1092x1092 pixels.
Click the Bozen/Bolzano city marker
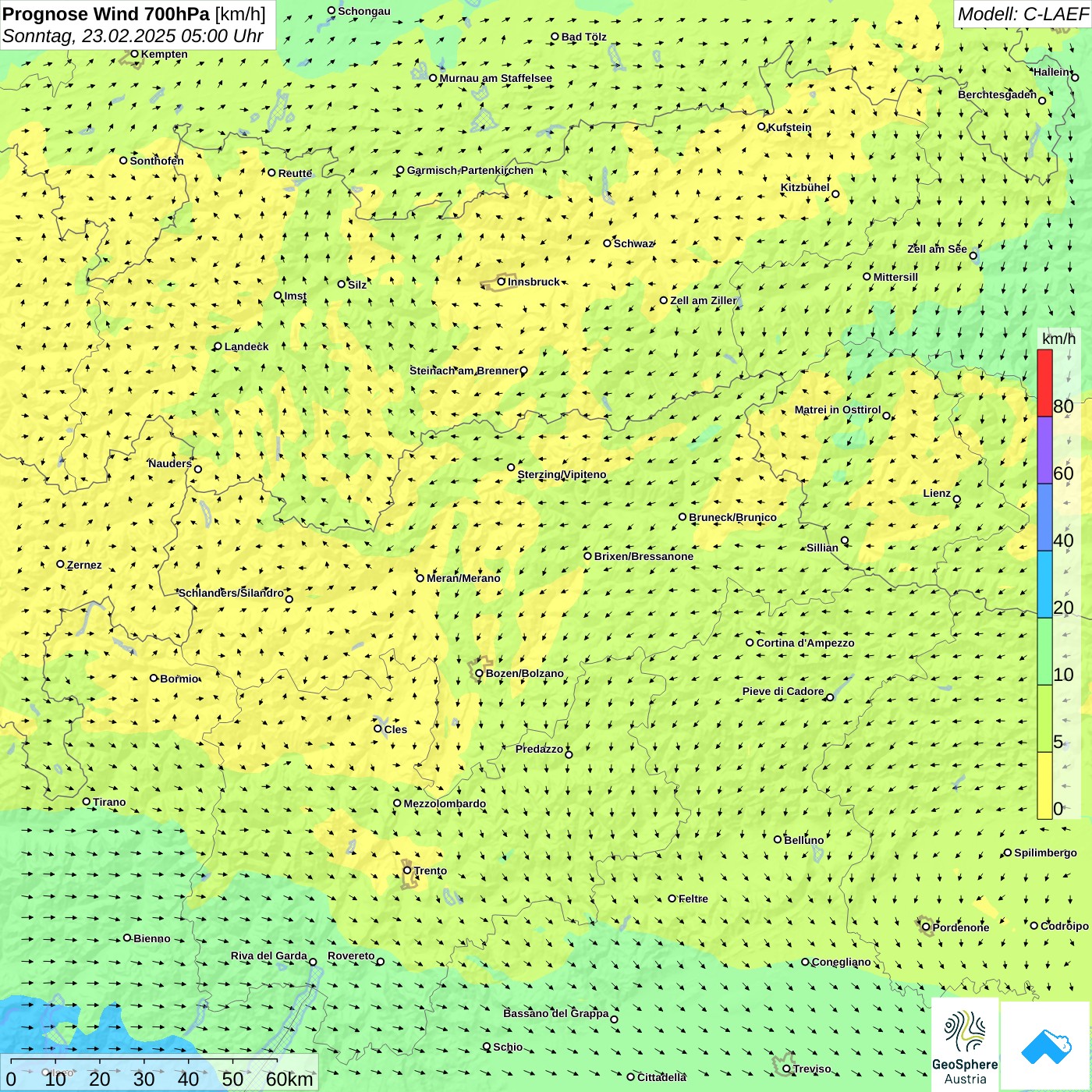click(479, 673)
